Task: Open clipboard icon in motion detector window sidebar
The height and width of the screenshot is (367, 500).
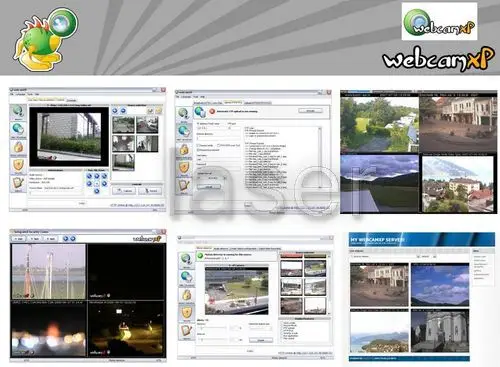Action: [x=186, y=331]
